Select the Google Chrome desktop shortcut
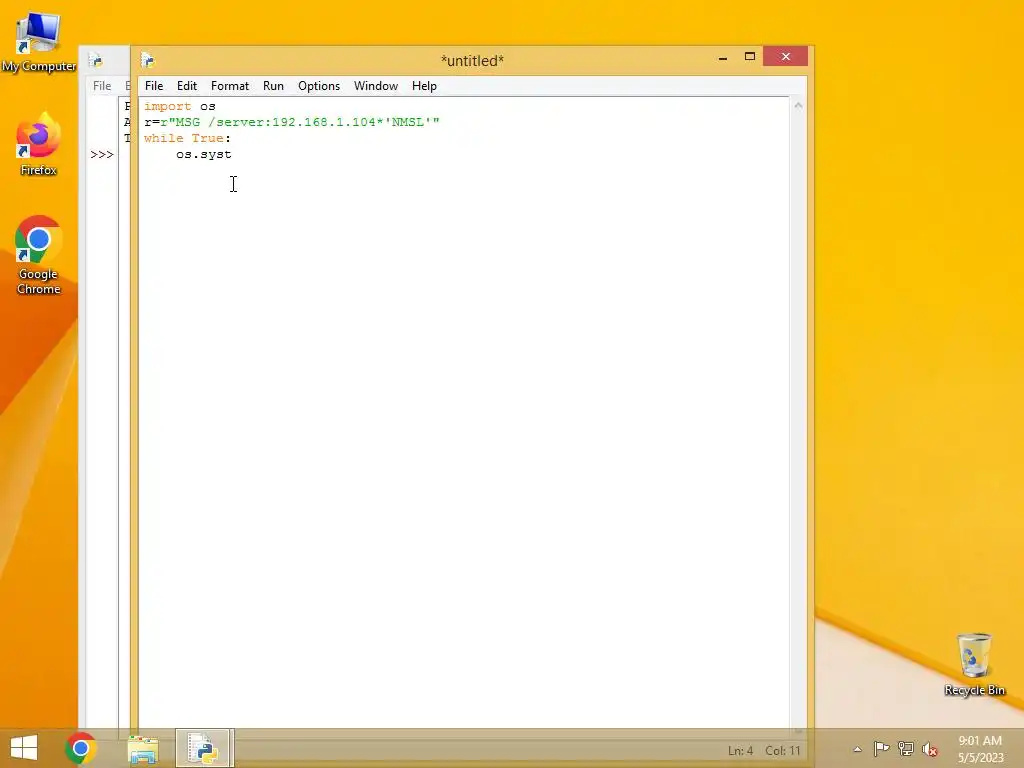The image size is (1024, 768). (39, 255)
